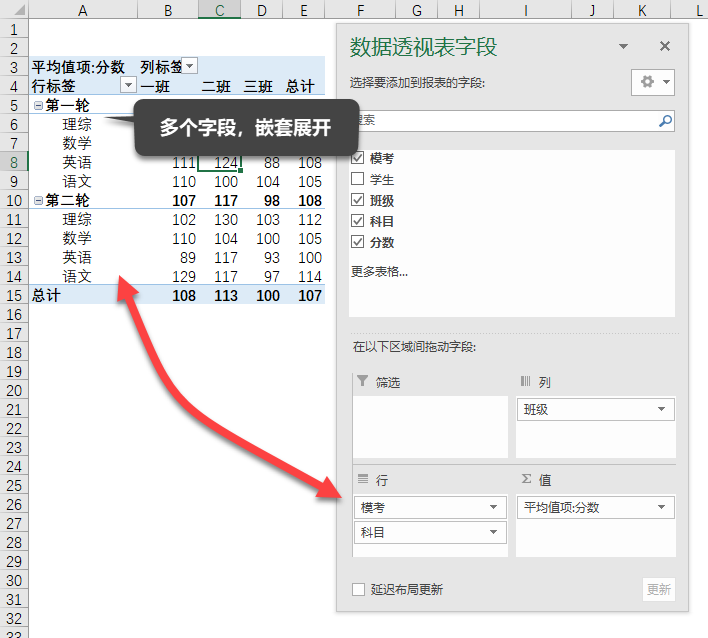
Task: Open dropdown for 班级 in columns area
Action: (662, 410)
